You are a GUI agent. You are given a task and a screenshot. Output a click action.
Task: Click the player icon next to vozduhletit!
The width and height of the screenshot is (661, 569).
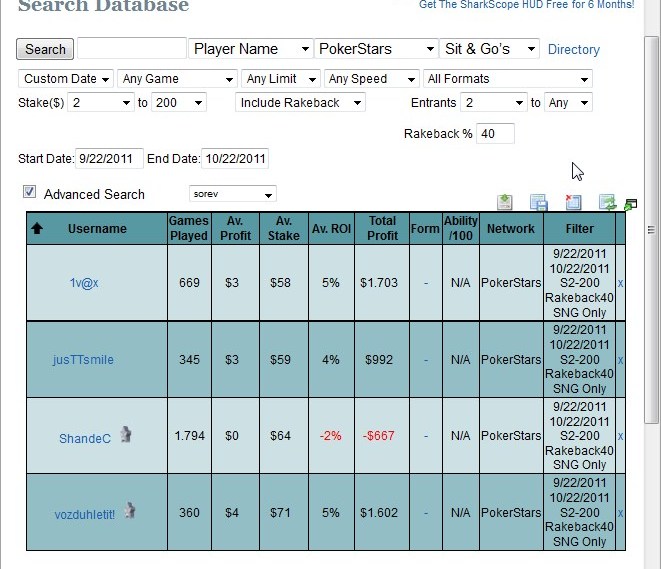pyautogui.click(x=130, y=510)
